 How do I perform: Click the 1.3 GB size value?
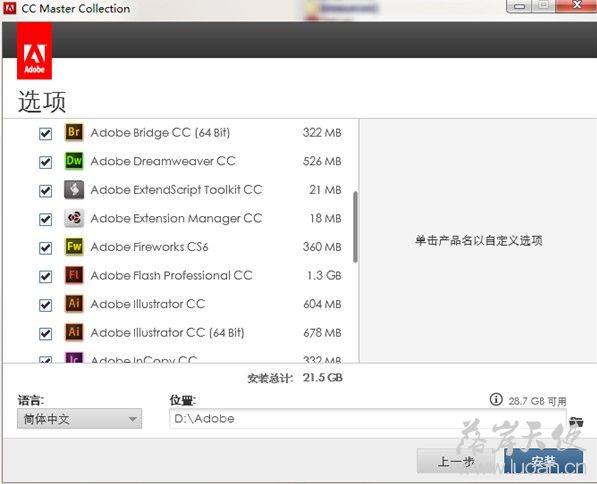324,275
